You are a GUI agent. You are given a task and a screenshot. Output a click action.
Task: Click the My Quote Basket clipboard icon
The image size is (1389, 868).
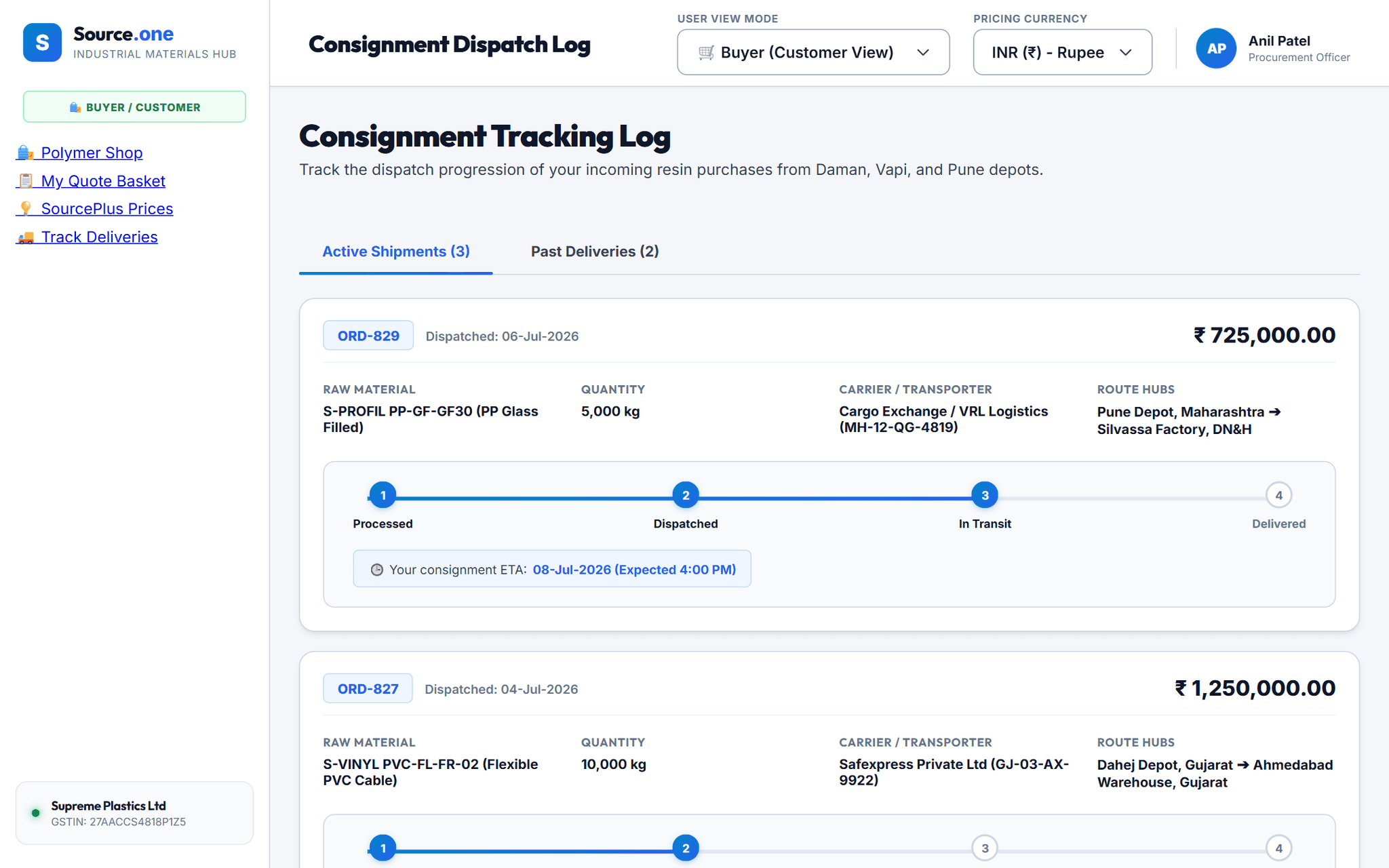26,181
